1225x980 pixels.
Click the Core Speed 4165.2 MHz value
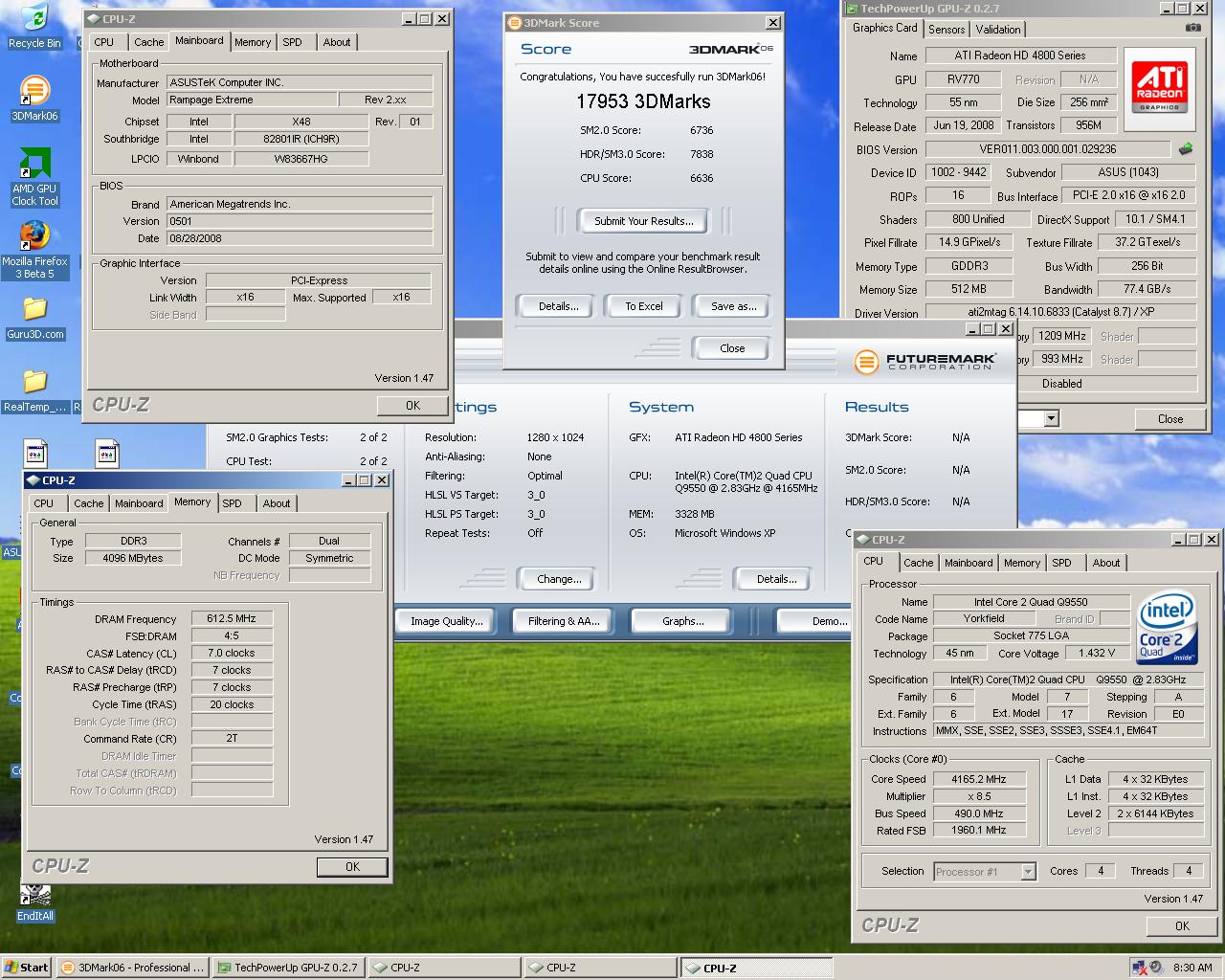coord(978,779)
